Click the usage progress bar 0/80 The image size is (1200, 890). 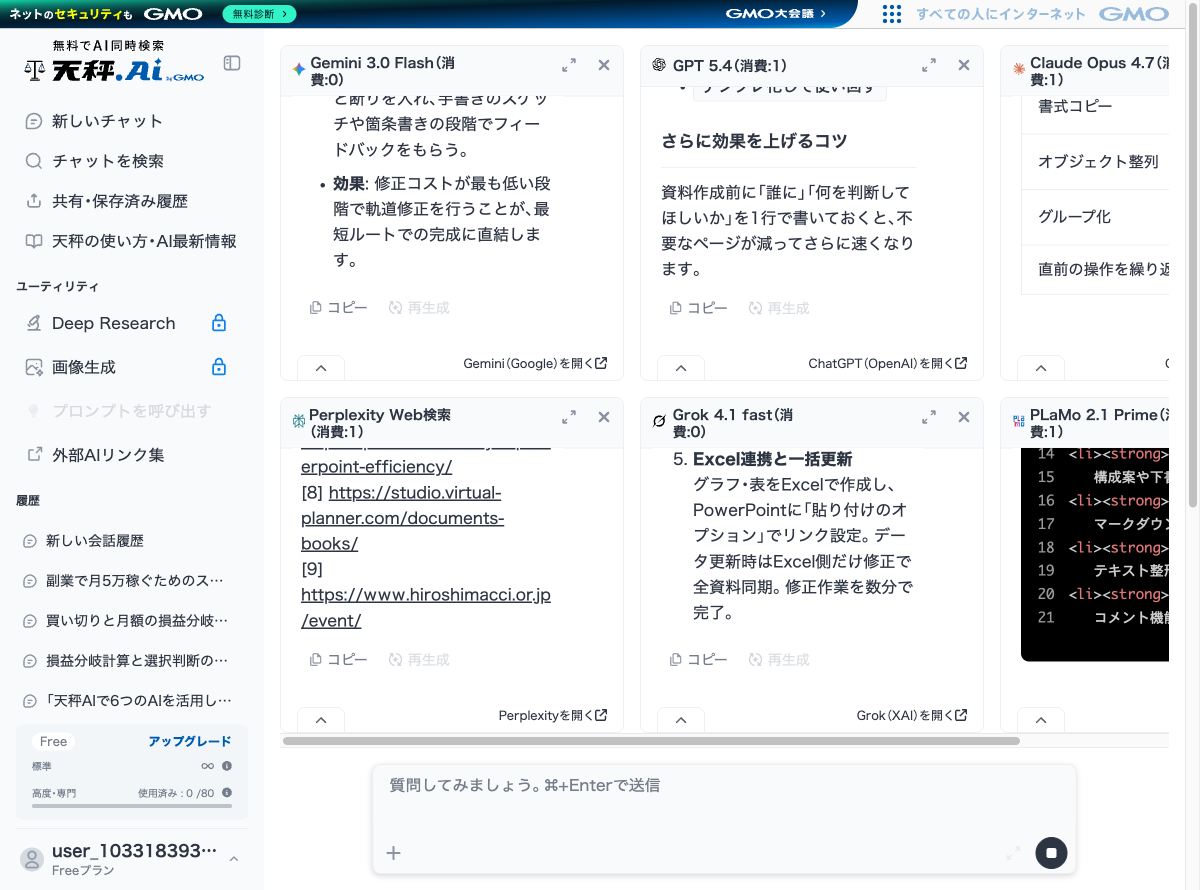click(x=132, y=805)
